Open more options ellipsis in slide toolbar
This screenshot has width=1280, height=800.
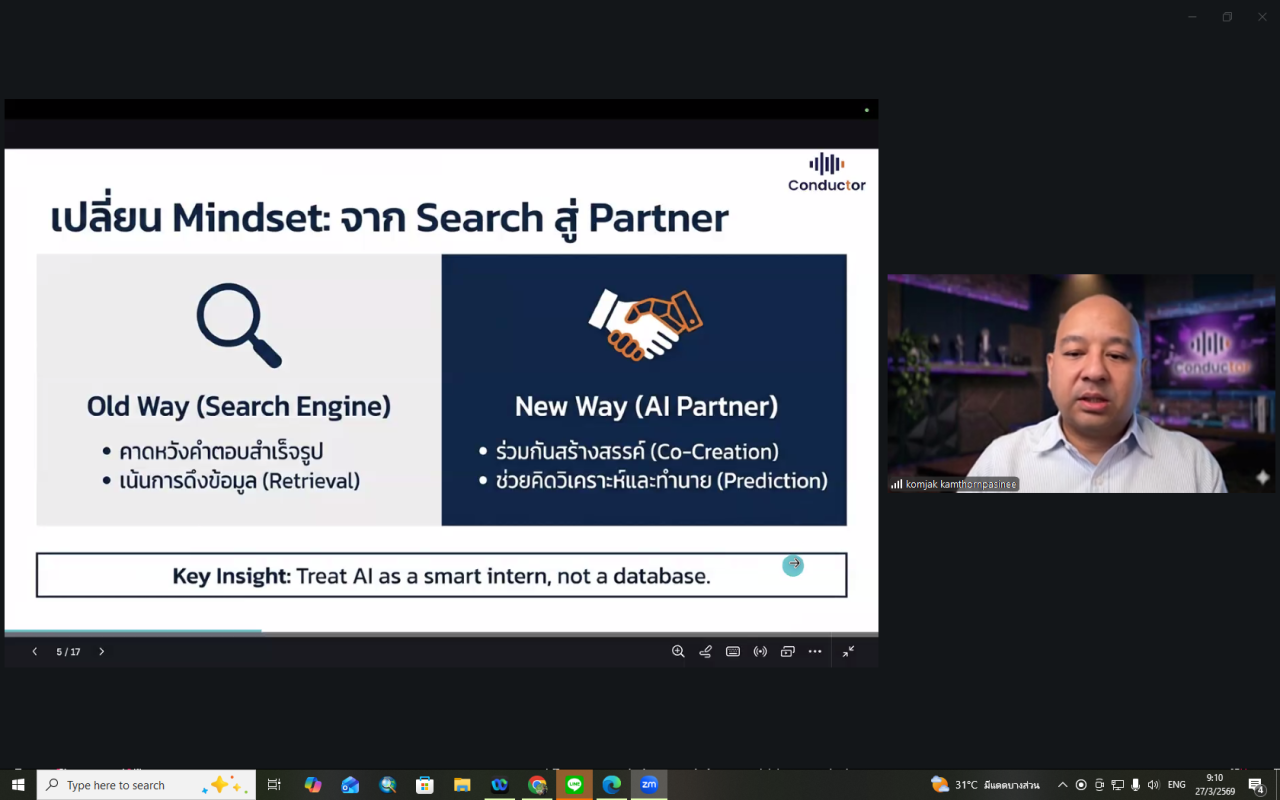pyautogui.click(x=815, y=652)
